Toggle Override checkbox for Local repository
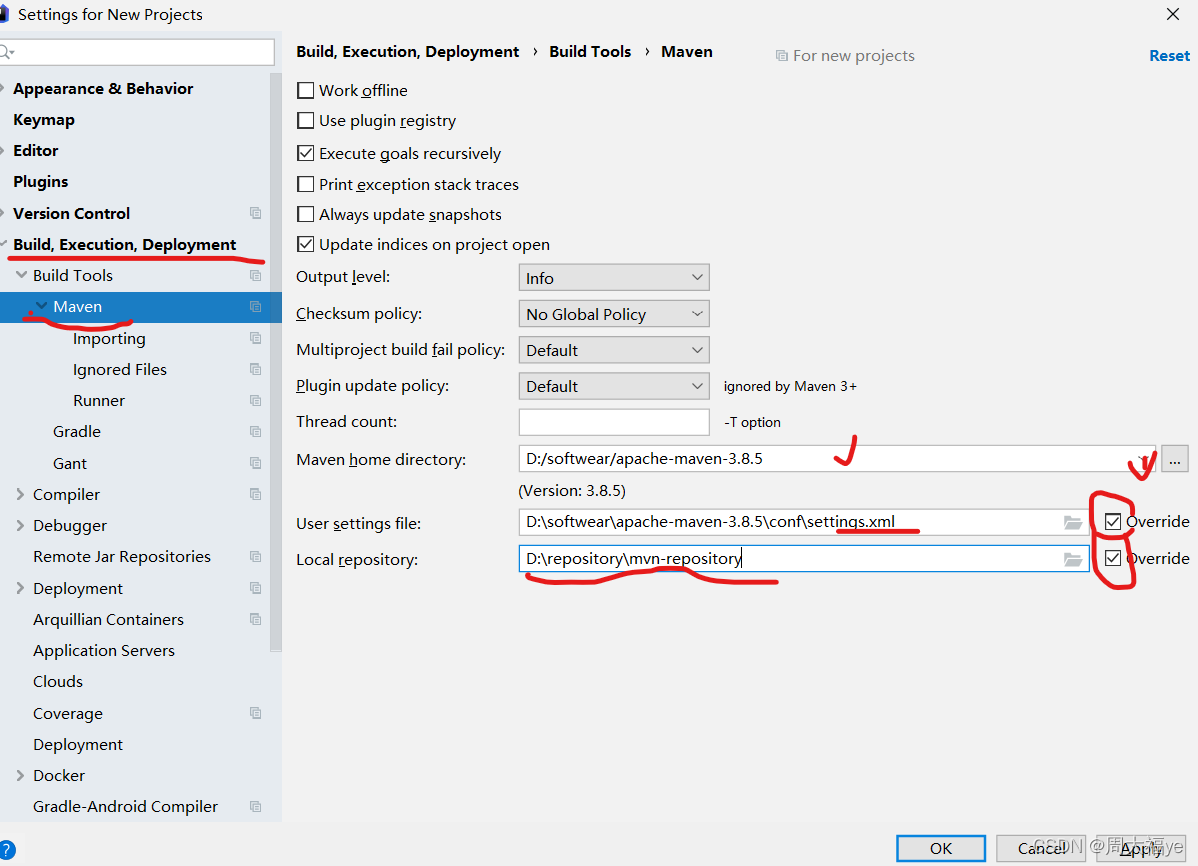The width and height of the screenshot is (1198, 866). point(1113,558)
